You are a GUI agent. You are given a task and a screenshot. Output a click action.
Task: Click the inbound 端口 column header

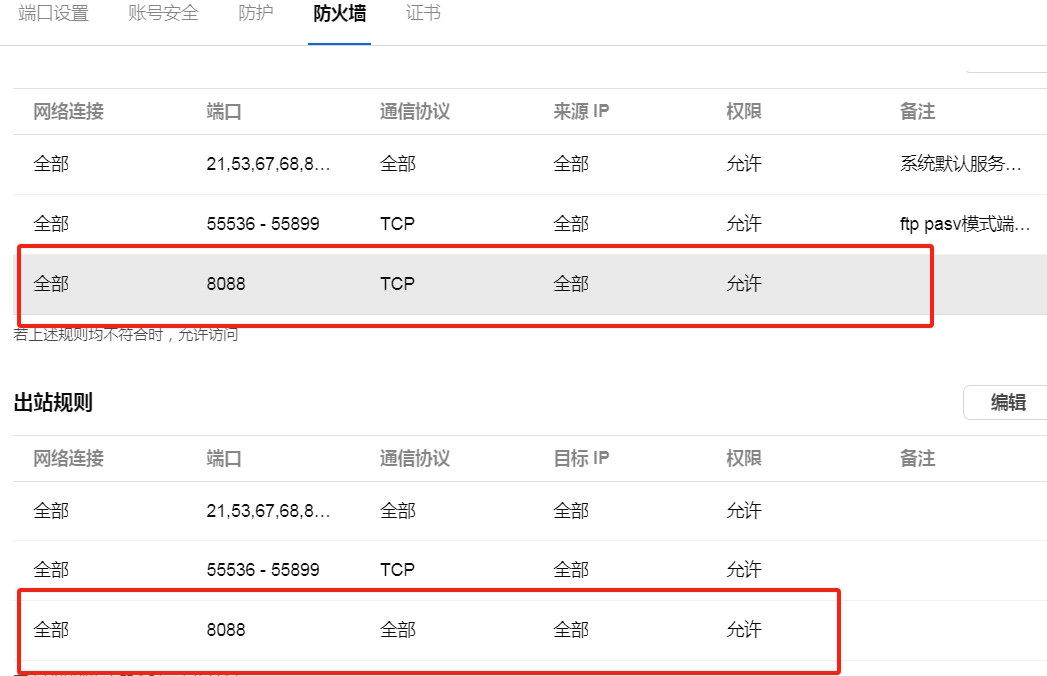224,112
